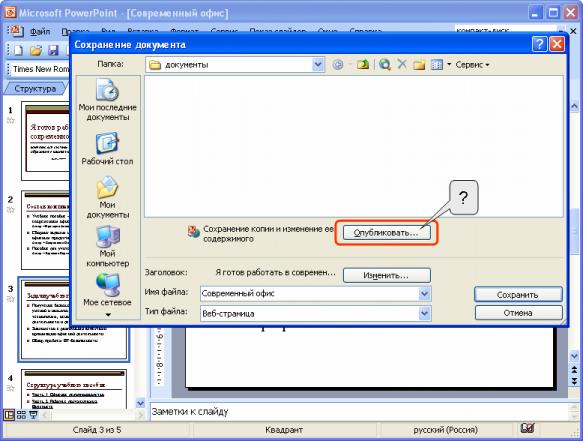Open Мое сетевое окружение location
Screen dimensions: 583x441
[107, 290]
